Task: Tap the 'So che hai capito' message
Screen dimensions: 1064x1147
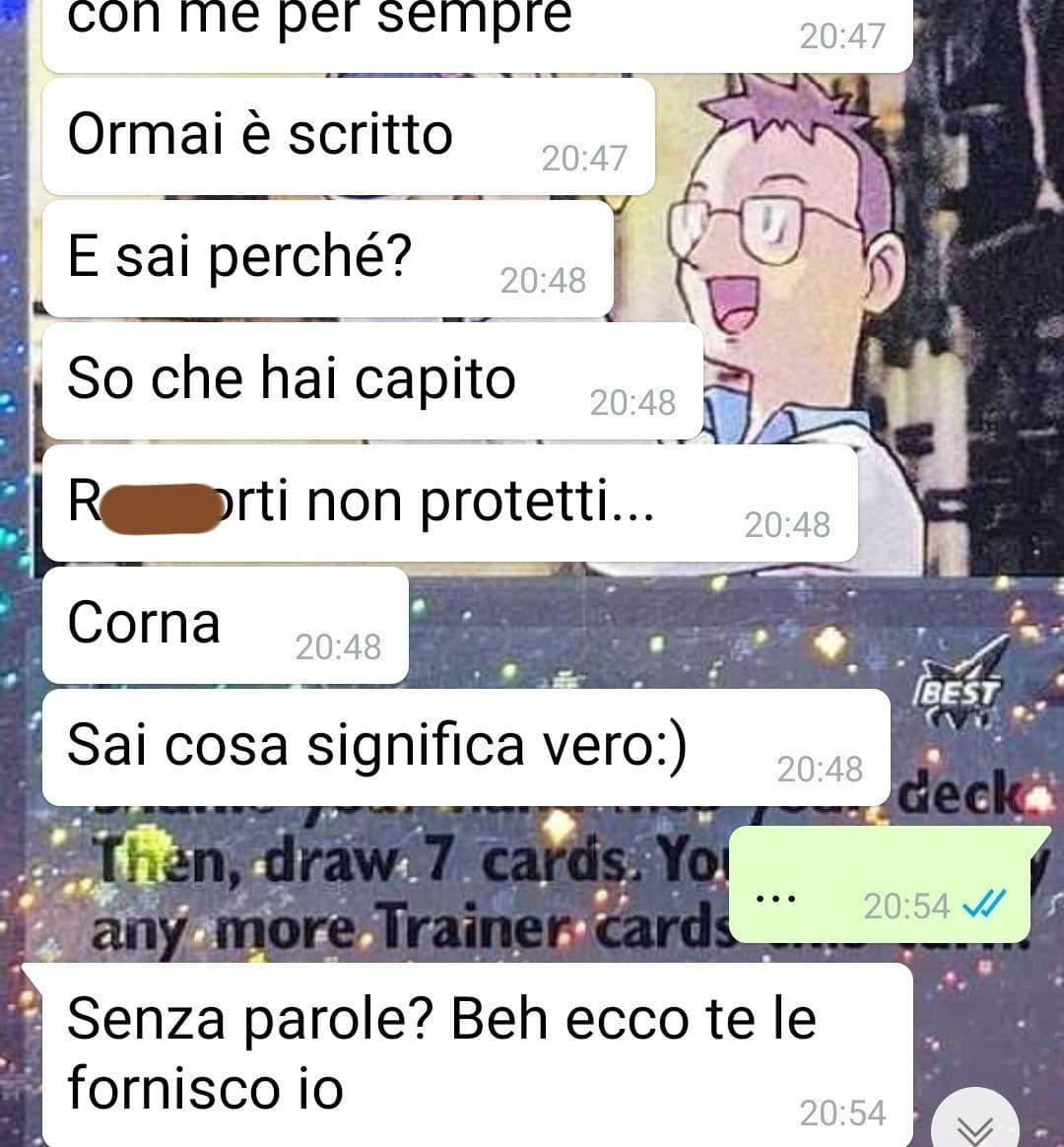Action: [x=373, y=380]
